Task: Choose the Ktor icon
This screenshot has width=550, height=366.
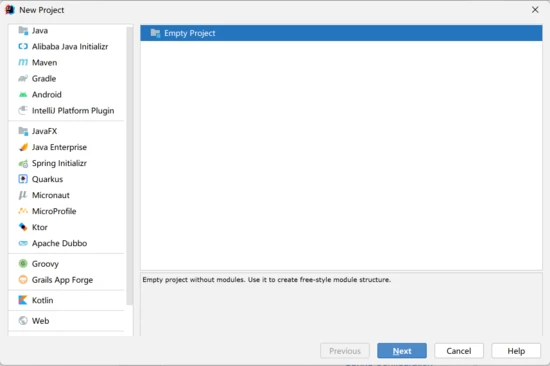Action: [x=23, y=227]
